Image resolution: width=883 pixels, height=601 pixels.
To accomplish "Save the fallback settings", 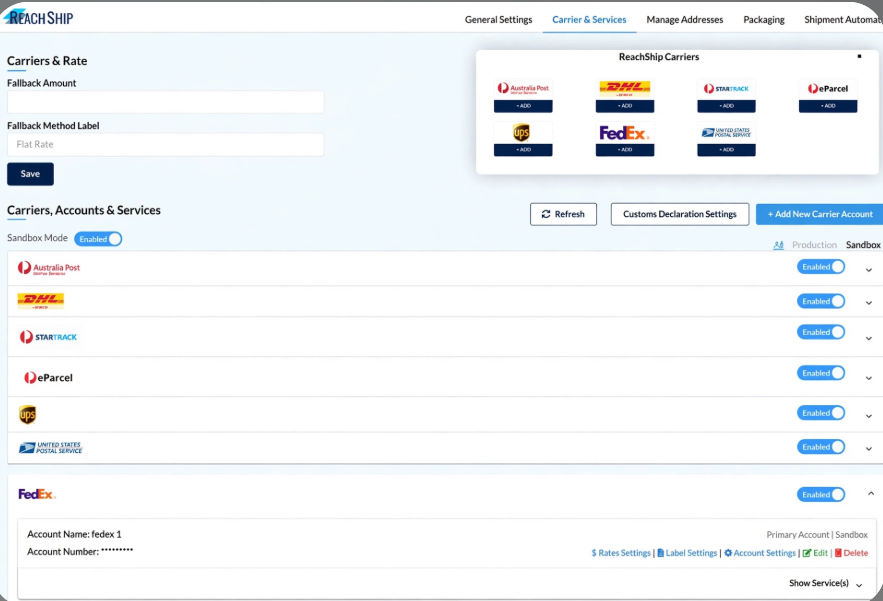I will tap(30, 174).
